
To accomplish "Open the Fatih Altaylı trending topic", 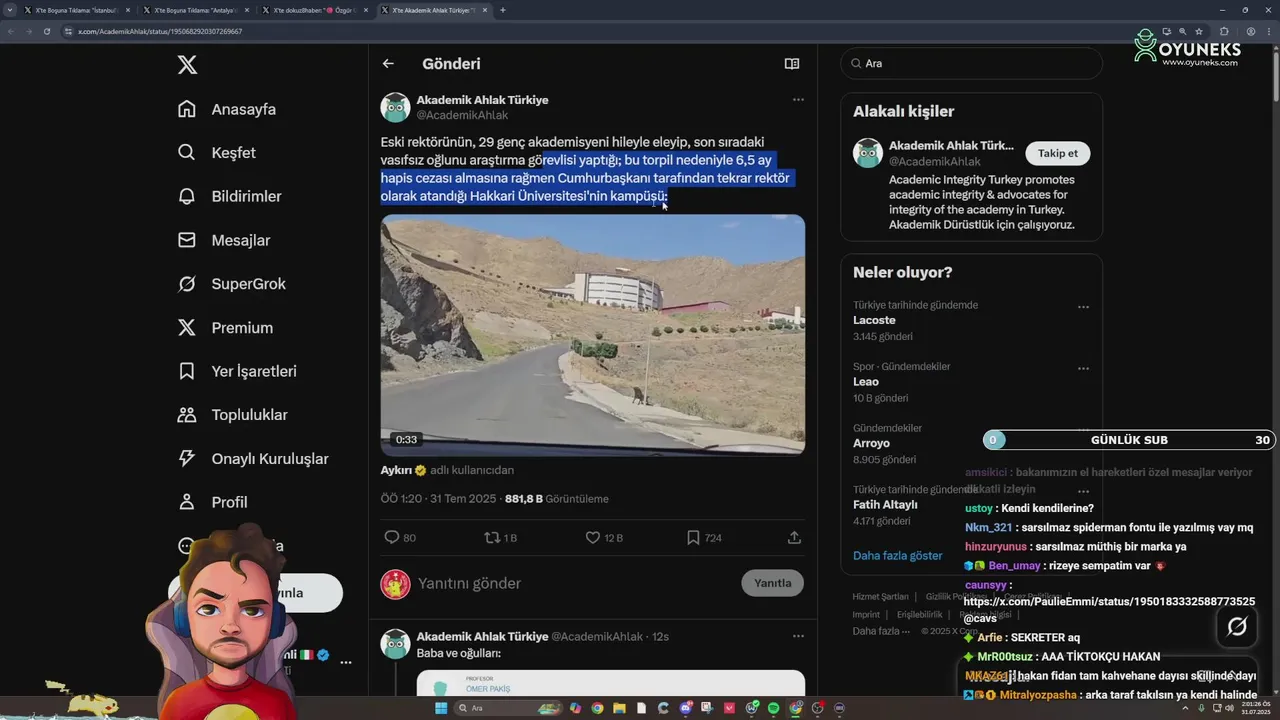I will (885, 505).
